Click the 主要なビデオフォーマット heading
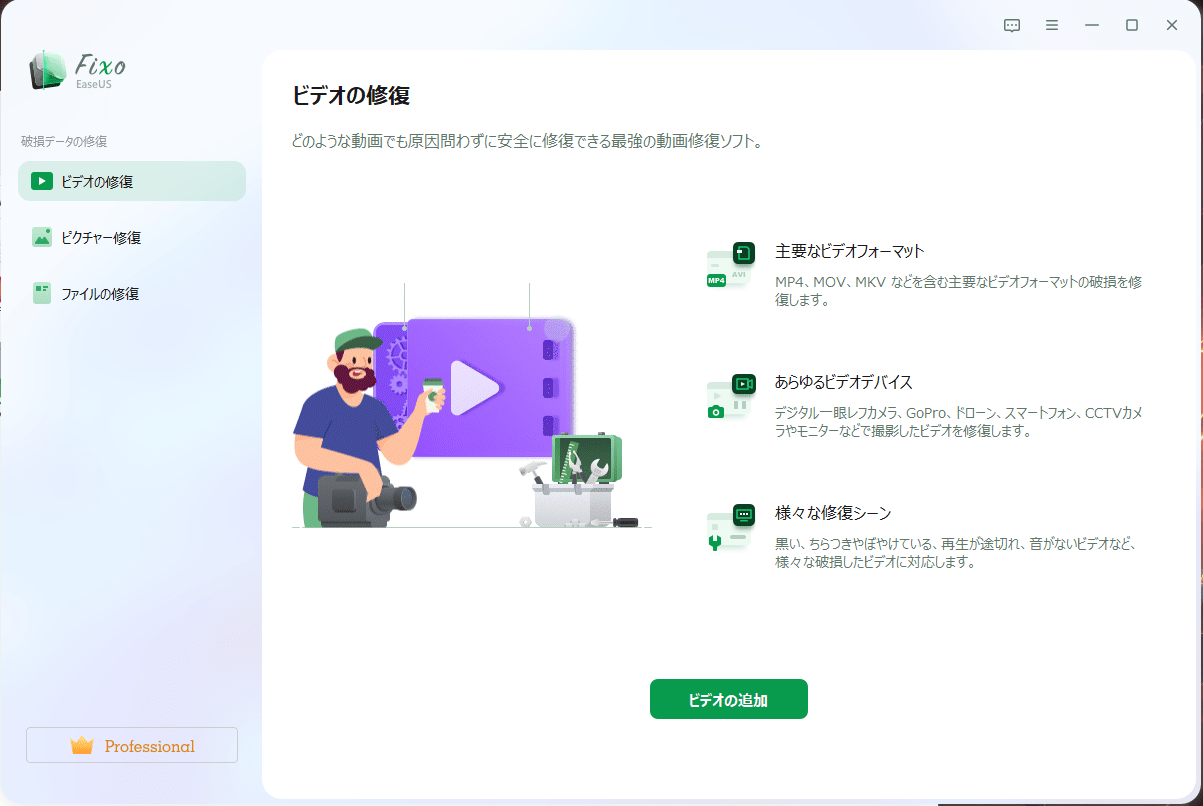Image resolution: width=1203 pixels, height=806 pixels. pos(850,251)
